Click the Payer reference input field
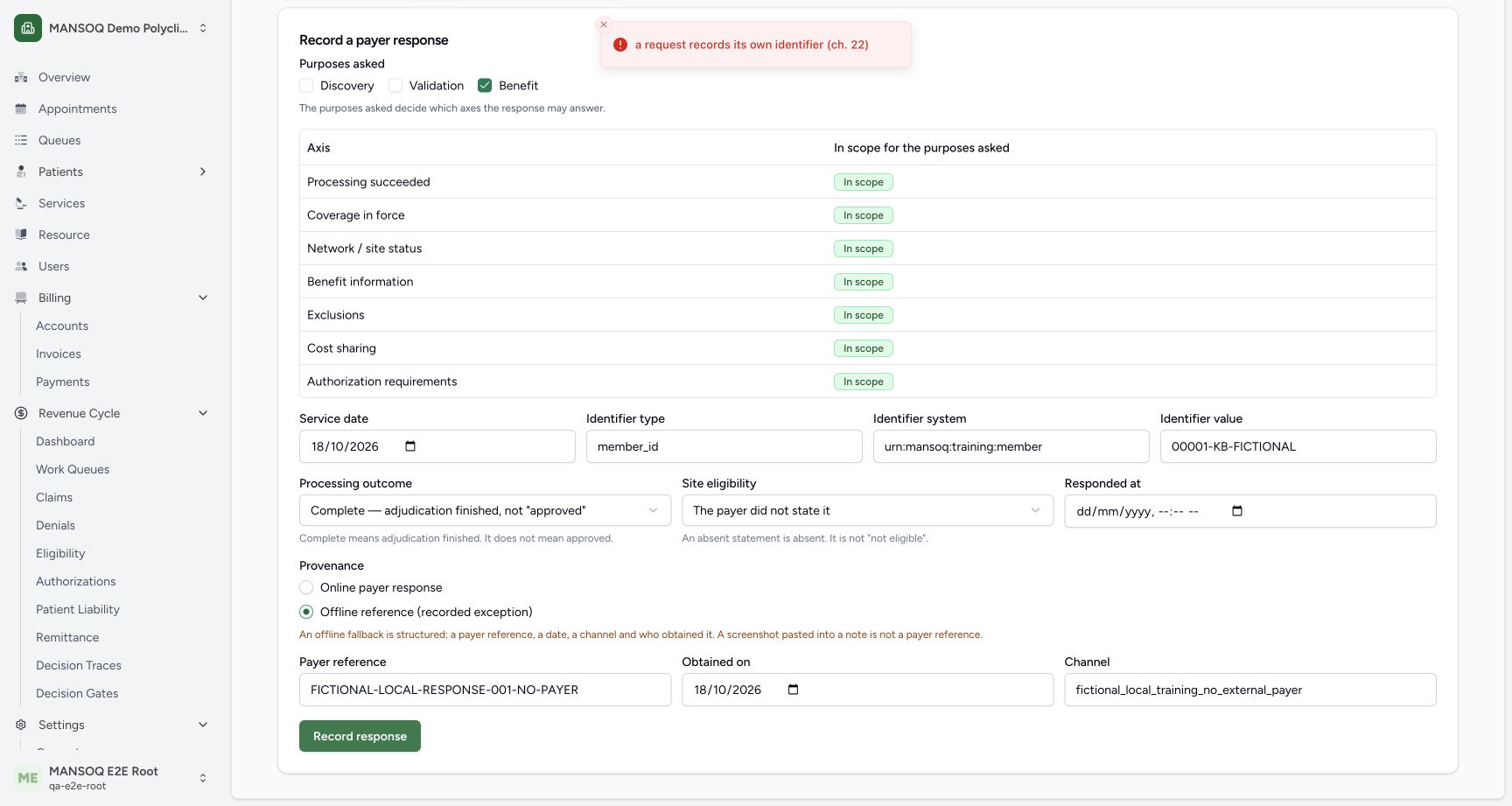The image size is (1512, 806). [x=485, y=690]
